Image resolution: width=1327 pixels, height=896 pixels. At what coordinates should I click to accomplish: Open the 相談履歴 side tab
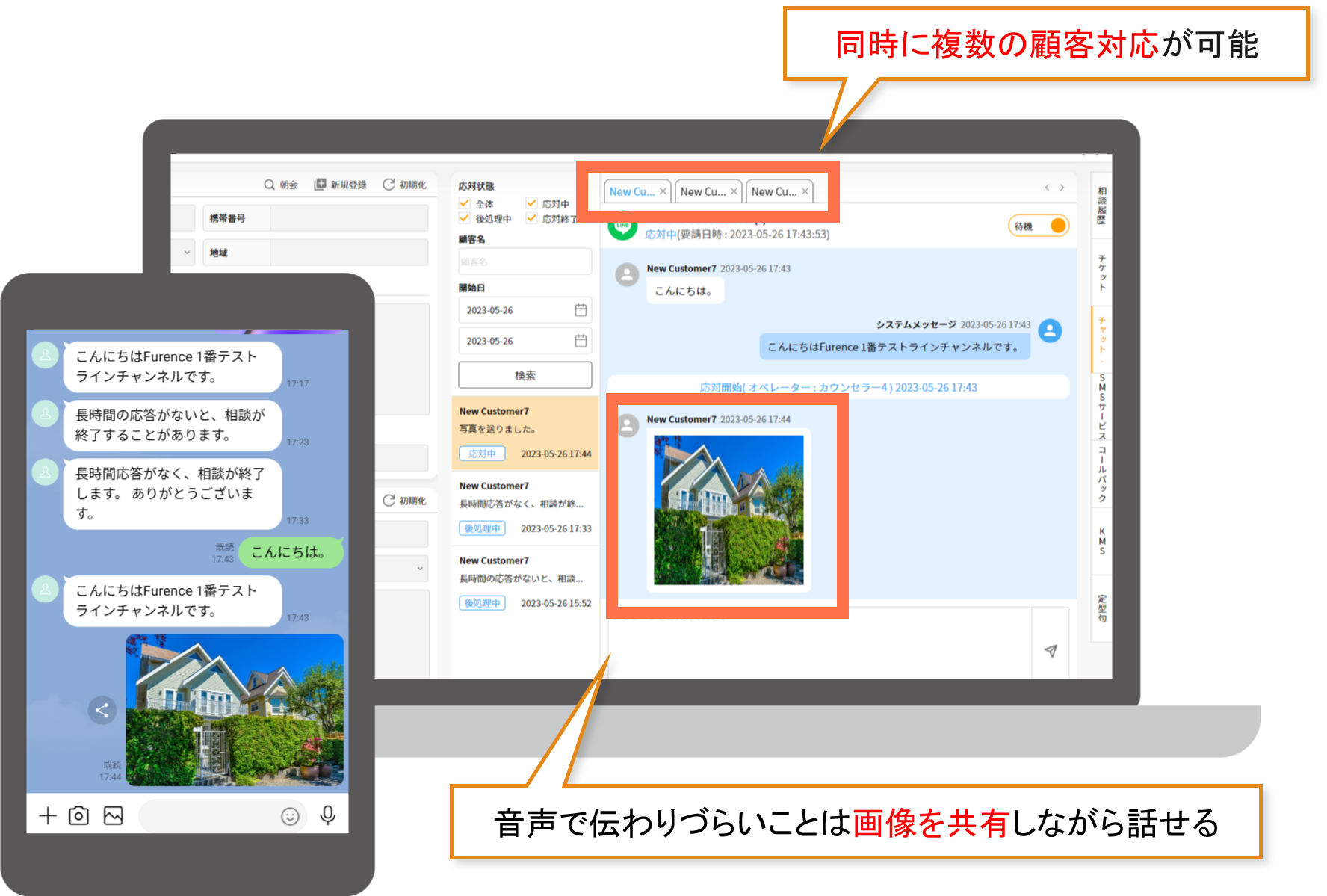coord(1101,206)
